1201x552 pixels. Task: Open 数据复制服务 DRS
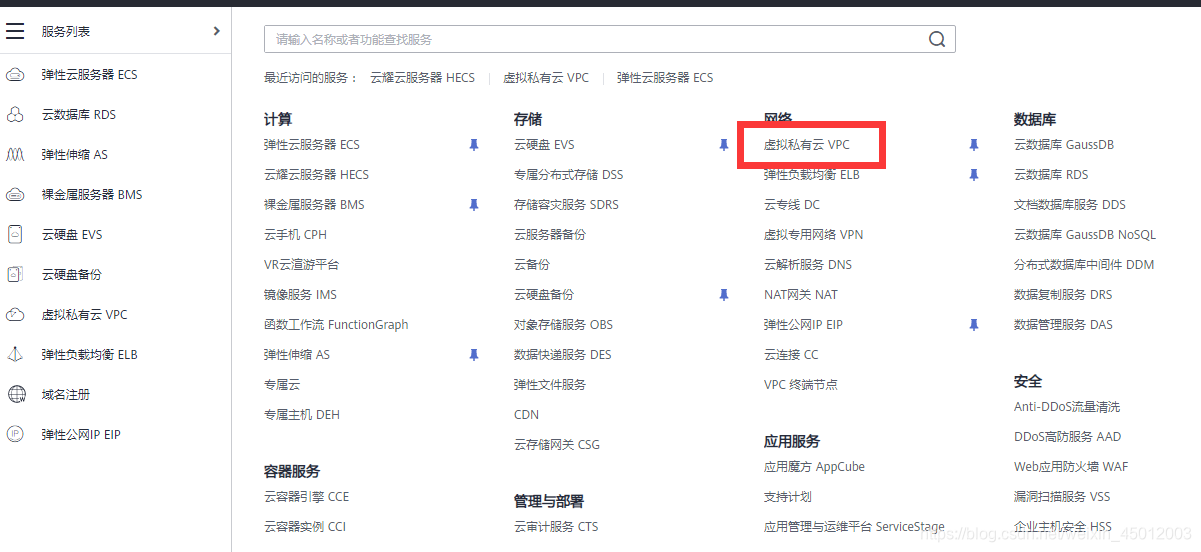point(1063,295)
